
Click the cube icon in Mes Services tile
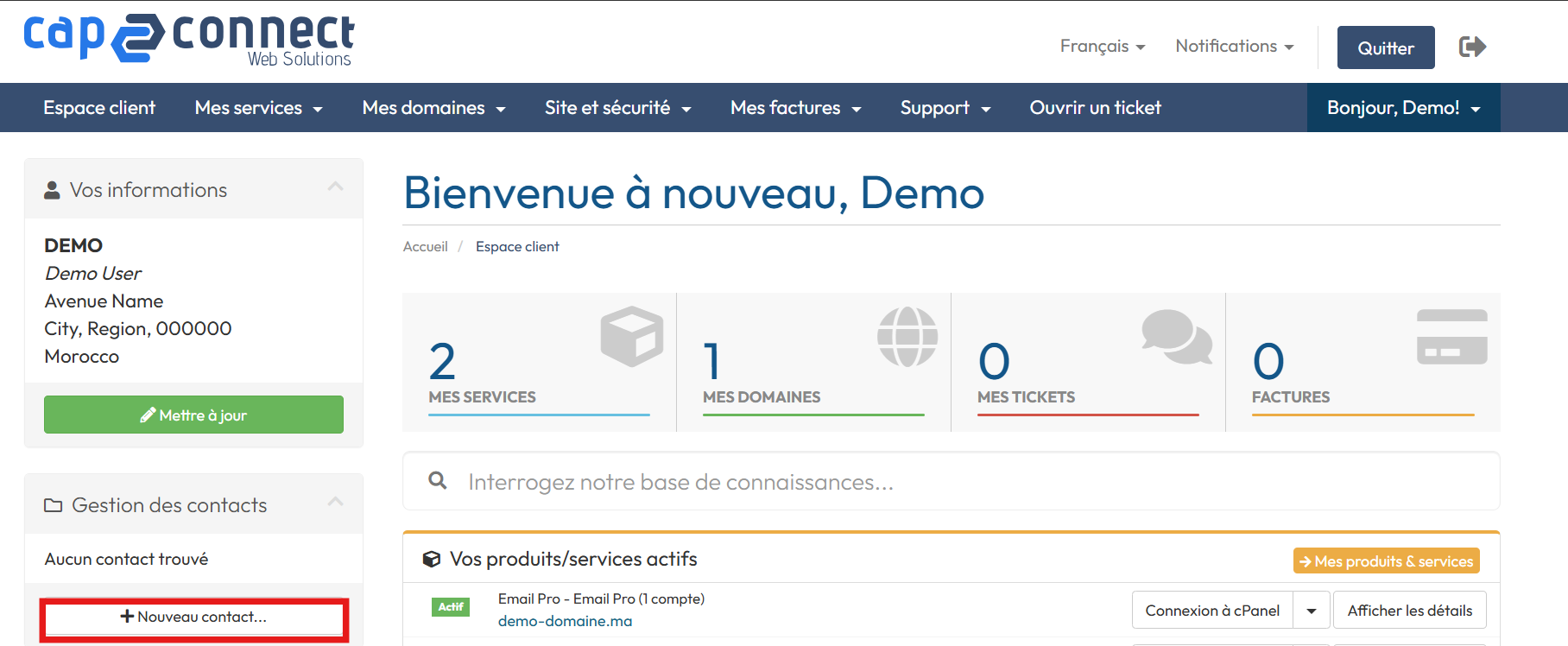[631, 336]
